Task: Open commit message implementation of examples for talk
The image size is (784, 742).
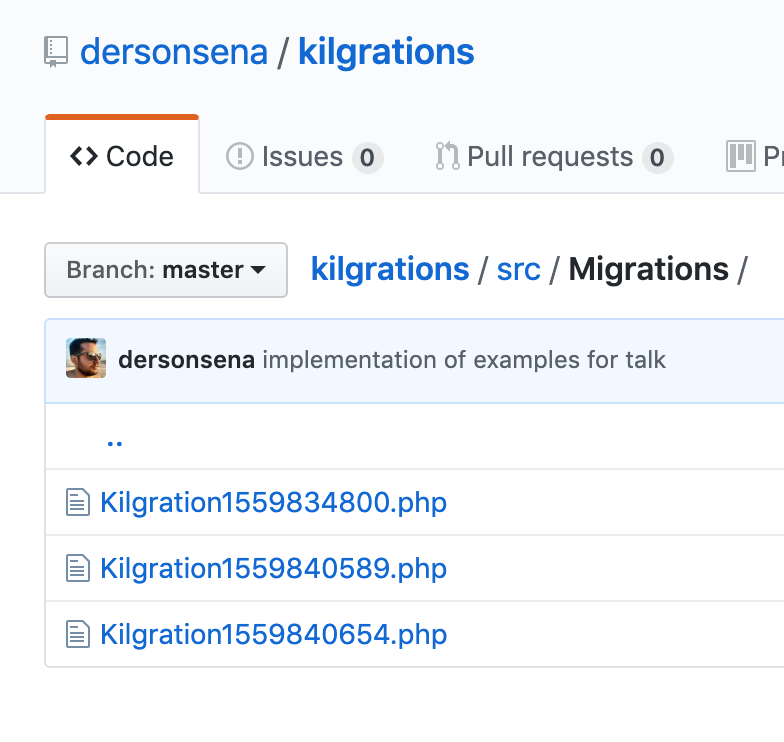Action: [464, 360]
